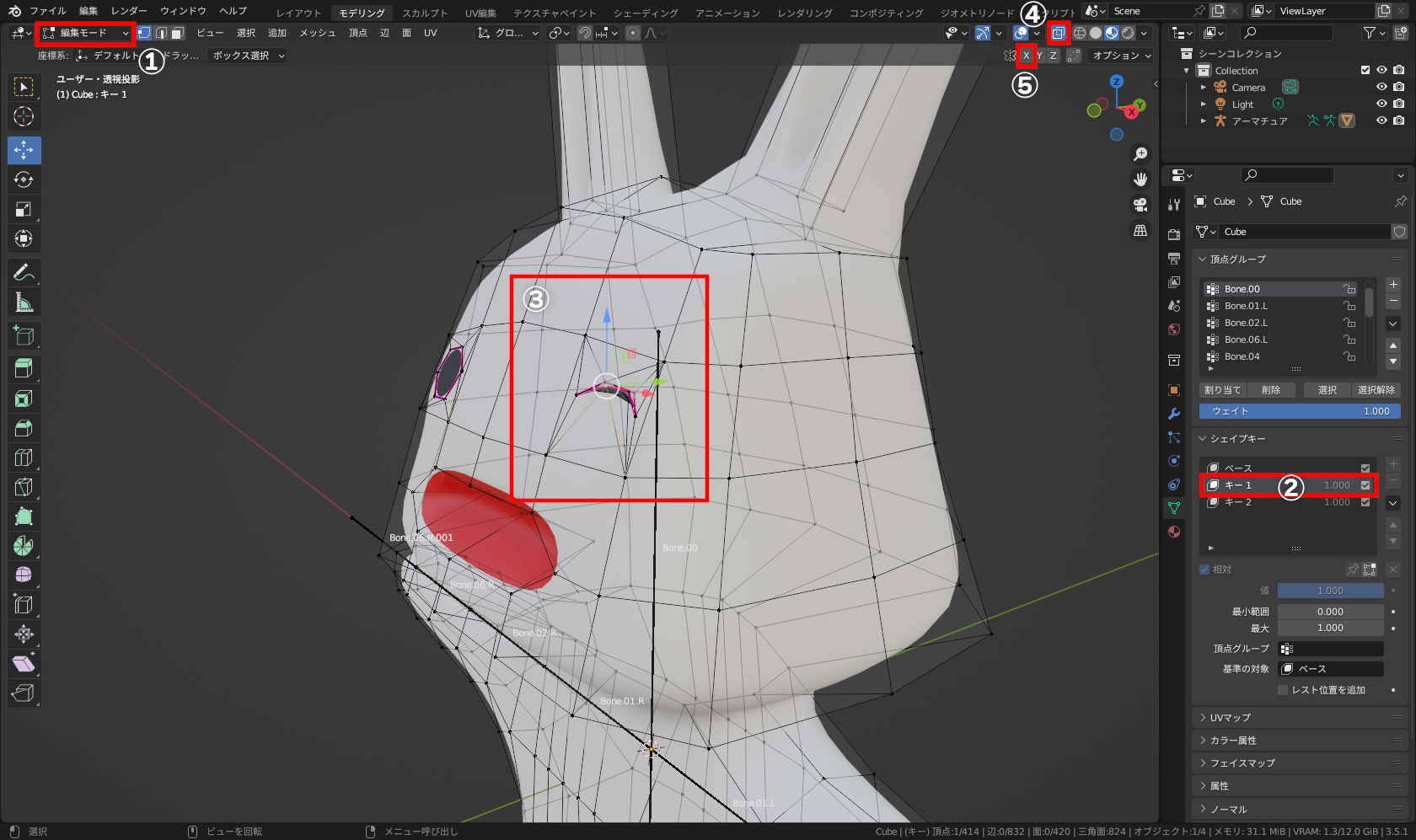Select the Bevel tool

24,427
